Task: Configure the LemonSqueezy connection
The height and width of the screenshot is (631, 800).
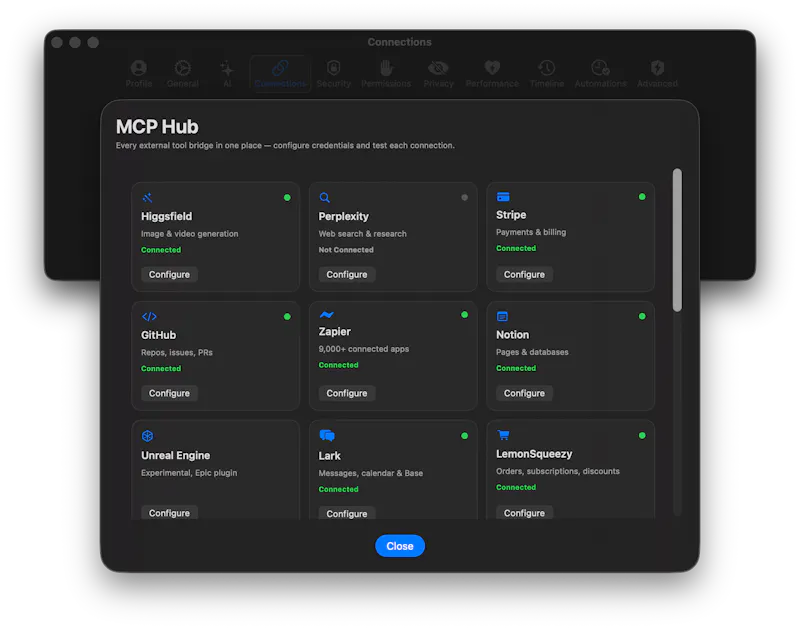Action: pyautogui.click(x=524, y=513)
